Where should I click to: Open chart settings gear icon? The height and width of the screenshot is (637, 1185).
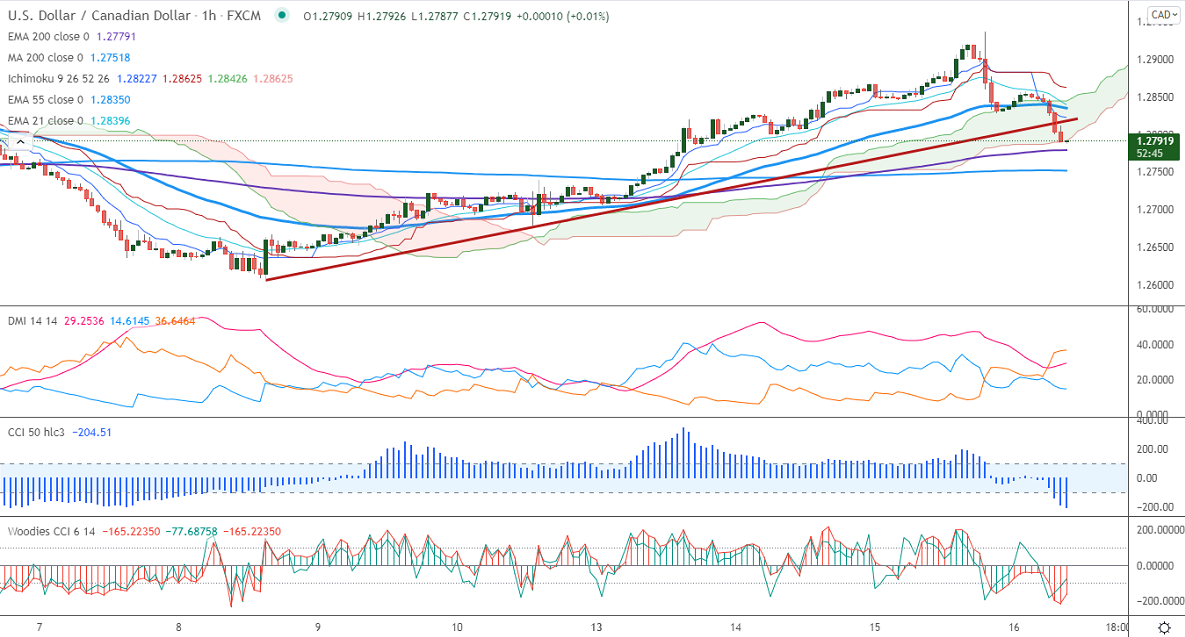tap(1165, 627)
